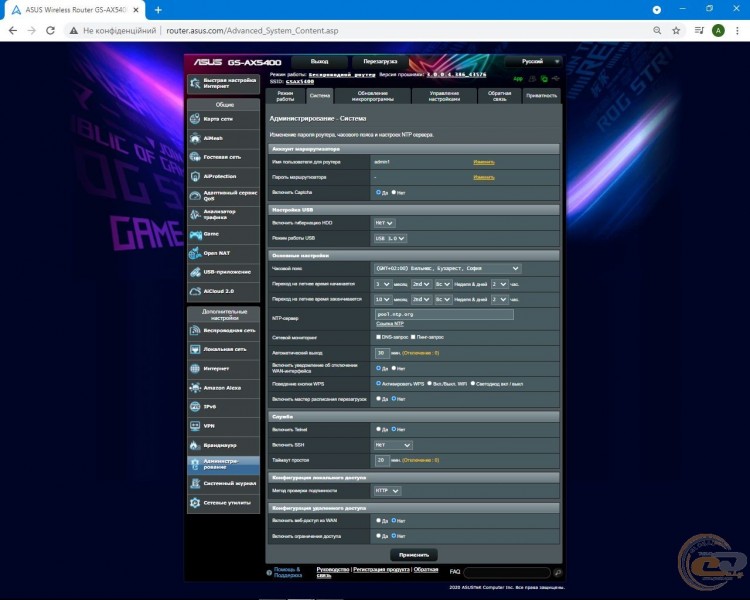This screenshot has height=600, width=750.
Task: Select Нет for Включить Captcha
Action: coord(394,192)
